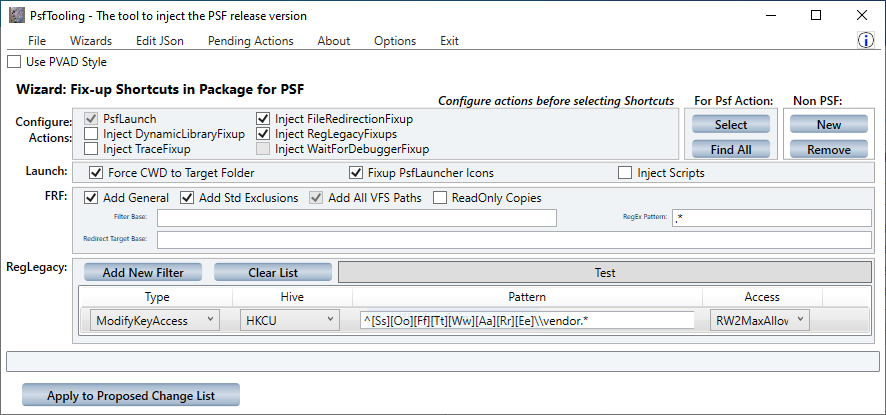Open the Options menu
Image resolution: width=886 pixels, height=415 pixels.
tap(395, 41)
